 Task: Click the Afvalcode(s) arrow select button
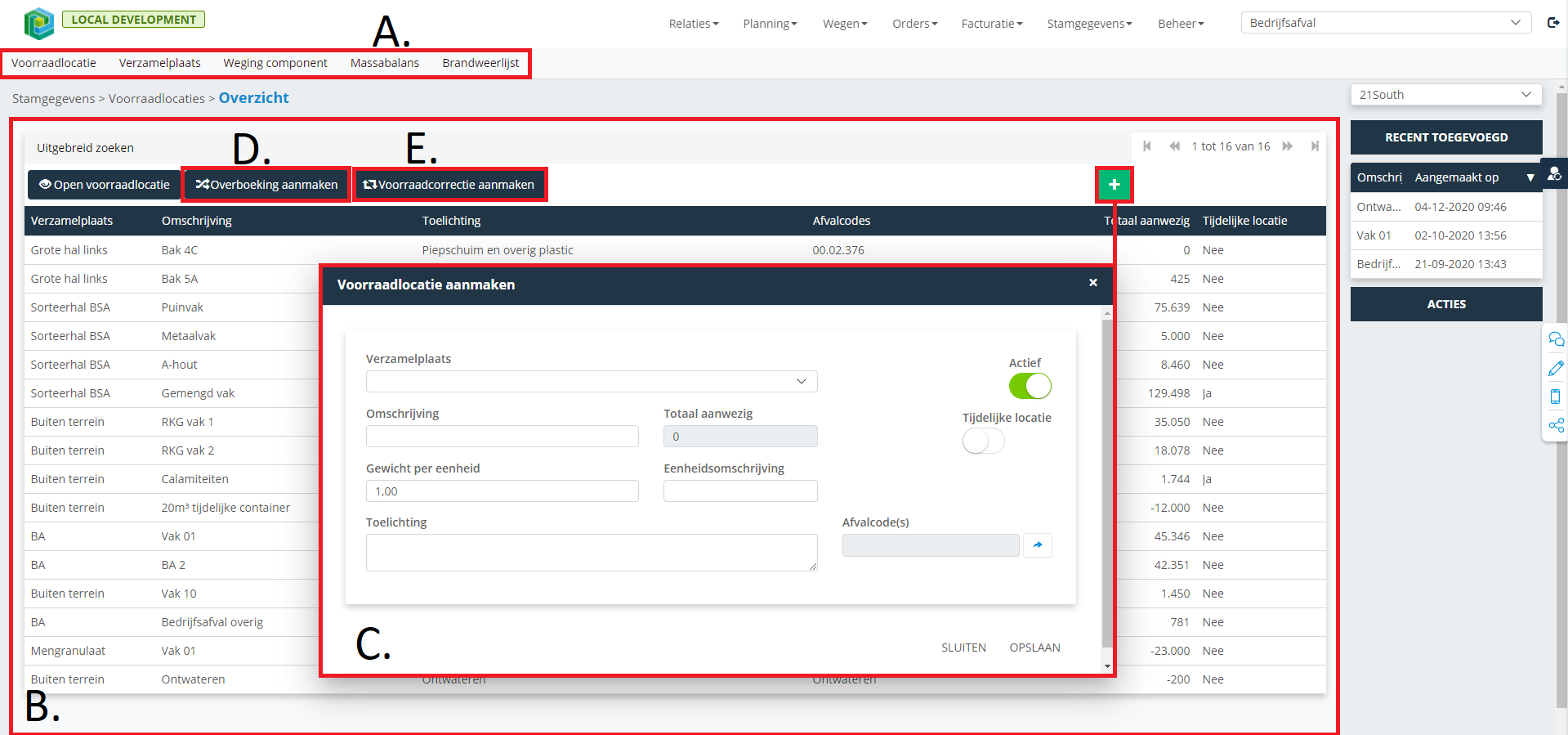point(1038,545)
